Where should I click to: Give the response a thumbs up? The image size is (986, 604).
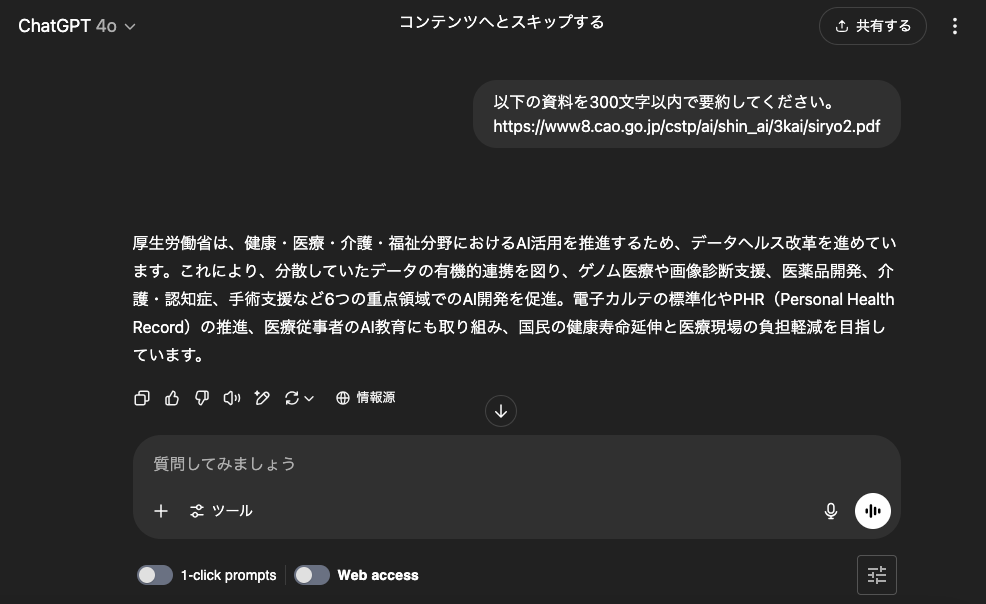pyautogui.click(x=172, y=398)
